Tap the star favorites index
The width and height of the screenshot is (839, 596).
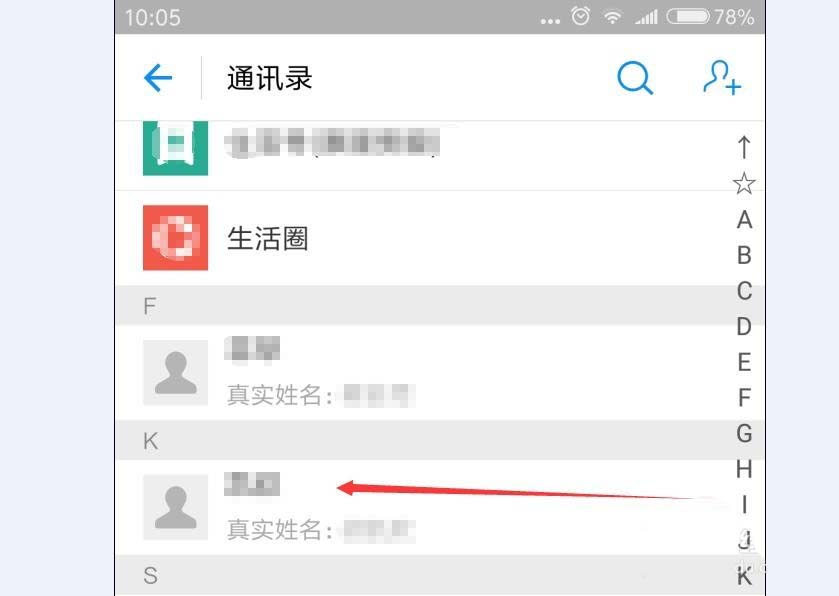click(x=744, y=184)
